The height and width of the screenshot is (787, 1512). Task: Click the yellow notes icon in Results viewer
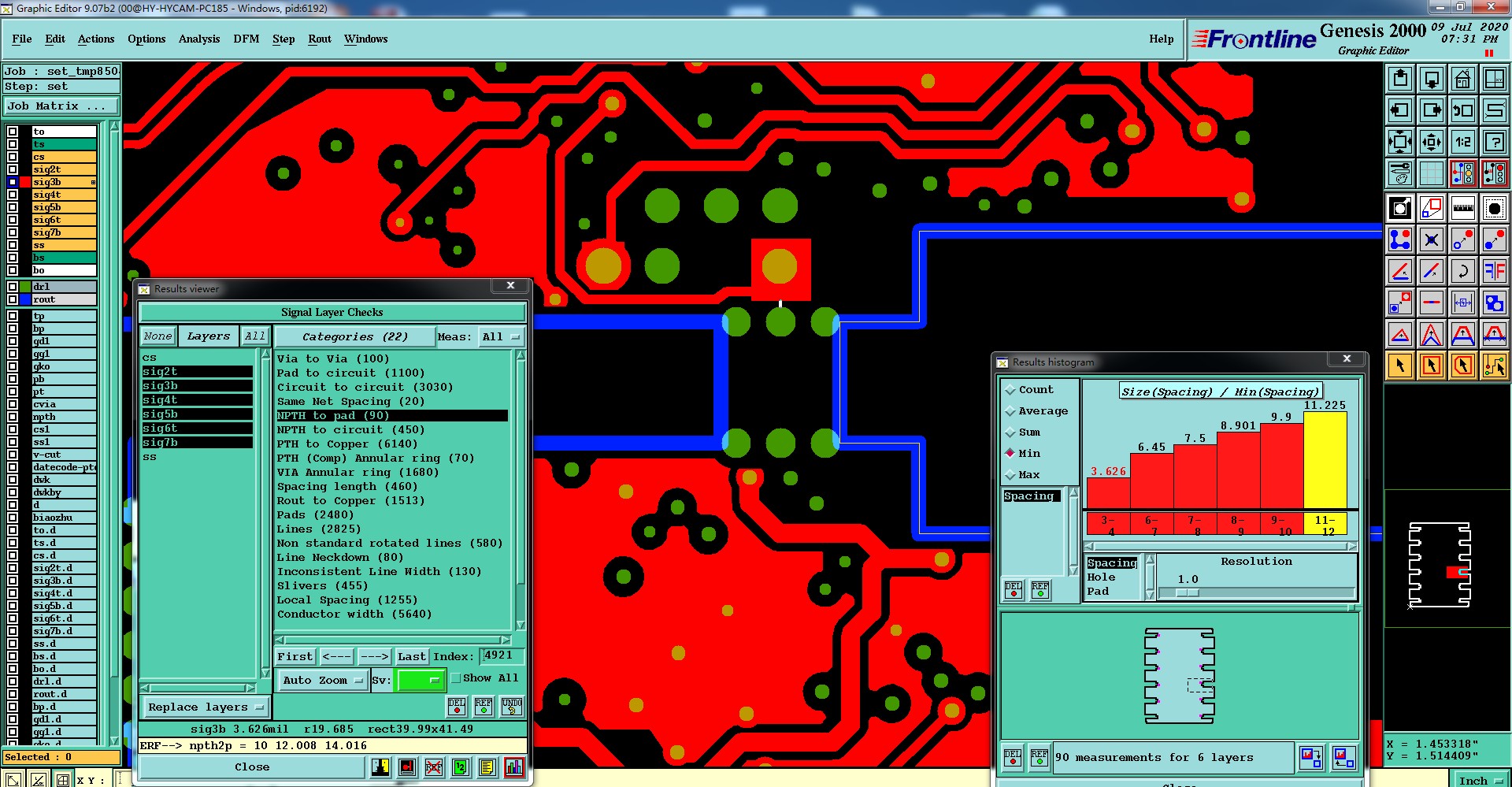pos(487,767)
